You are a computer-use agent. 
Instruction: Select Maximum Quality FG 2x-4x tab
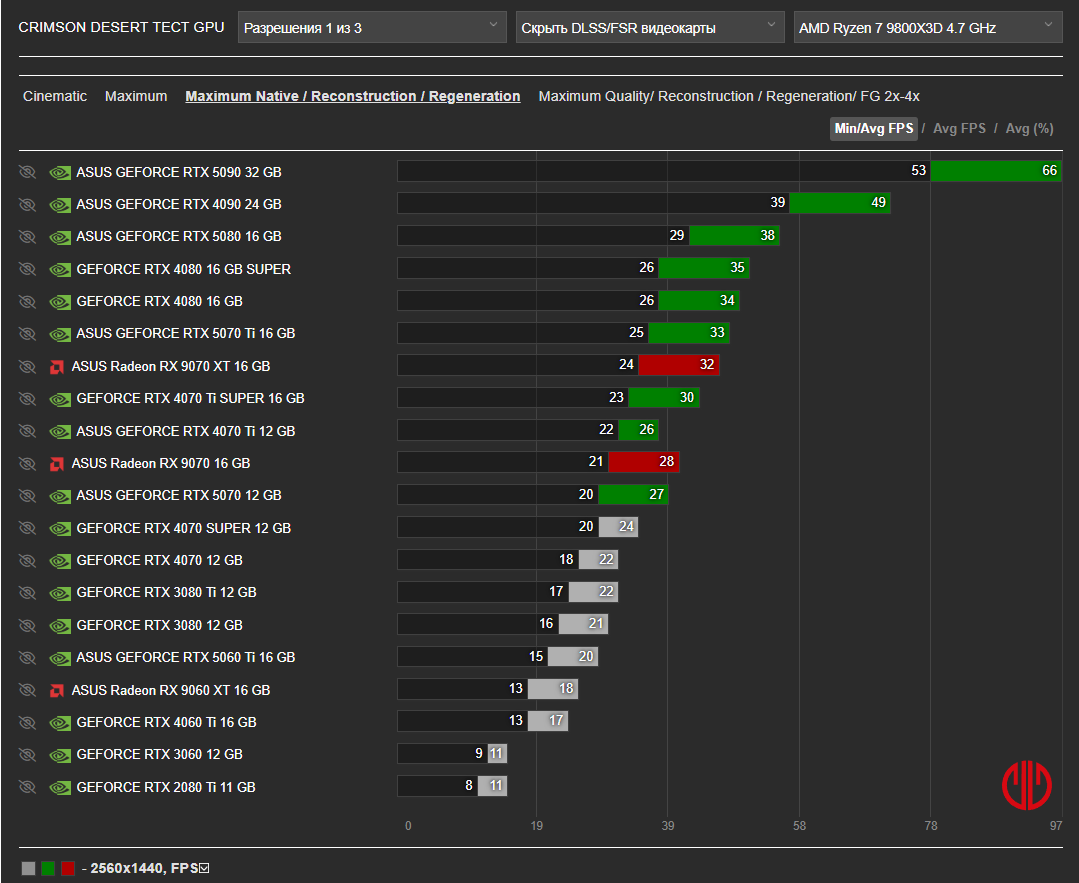pos(729,96)
